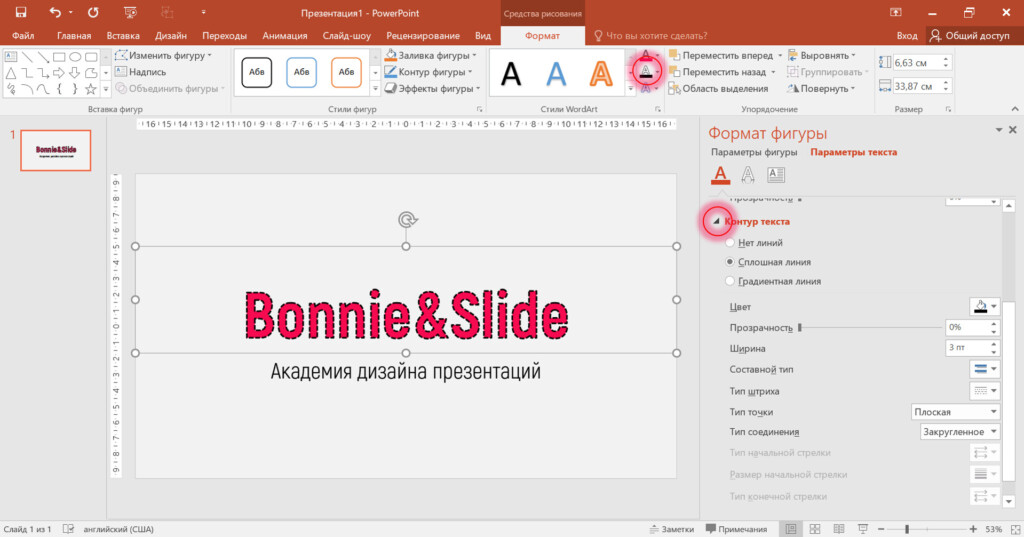Screen dimensions: 1024x537
Task: Open the Цвет outline color picker
Action: (x=984, y=306)
